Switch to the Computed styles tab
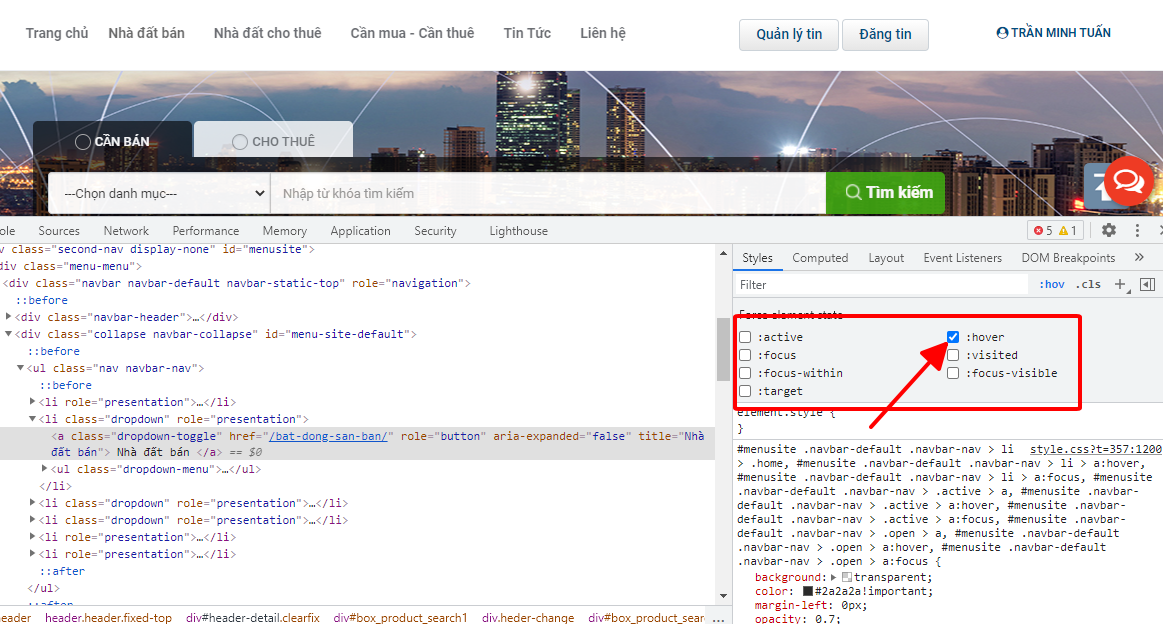This screenshot has height=624, width=1163. click(820, 257)
